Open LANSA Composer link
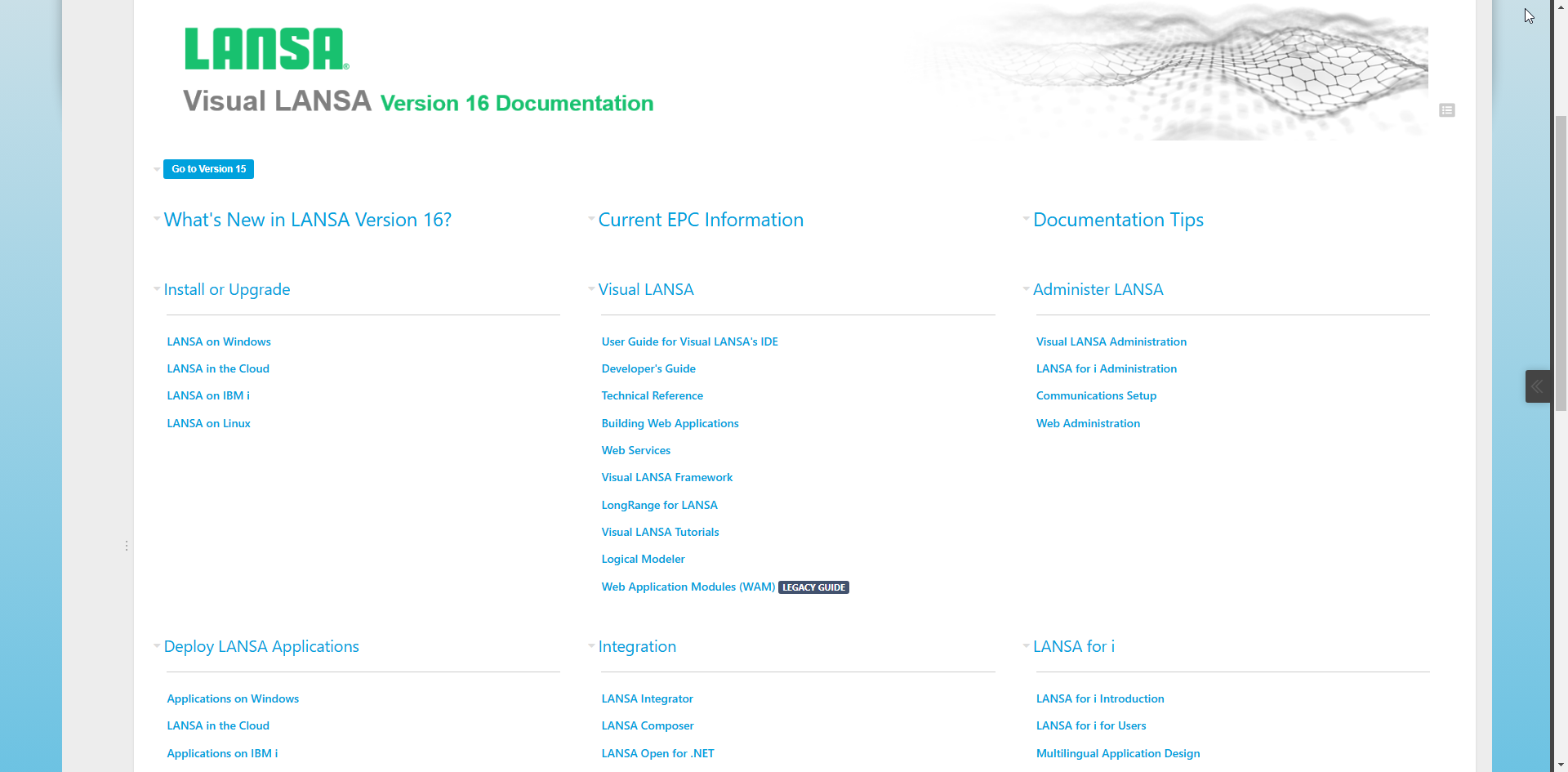Screen dimensions: 1568x772 (648, 725)
